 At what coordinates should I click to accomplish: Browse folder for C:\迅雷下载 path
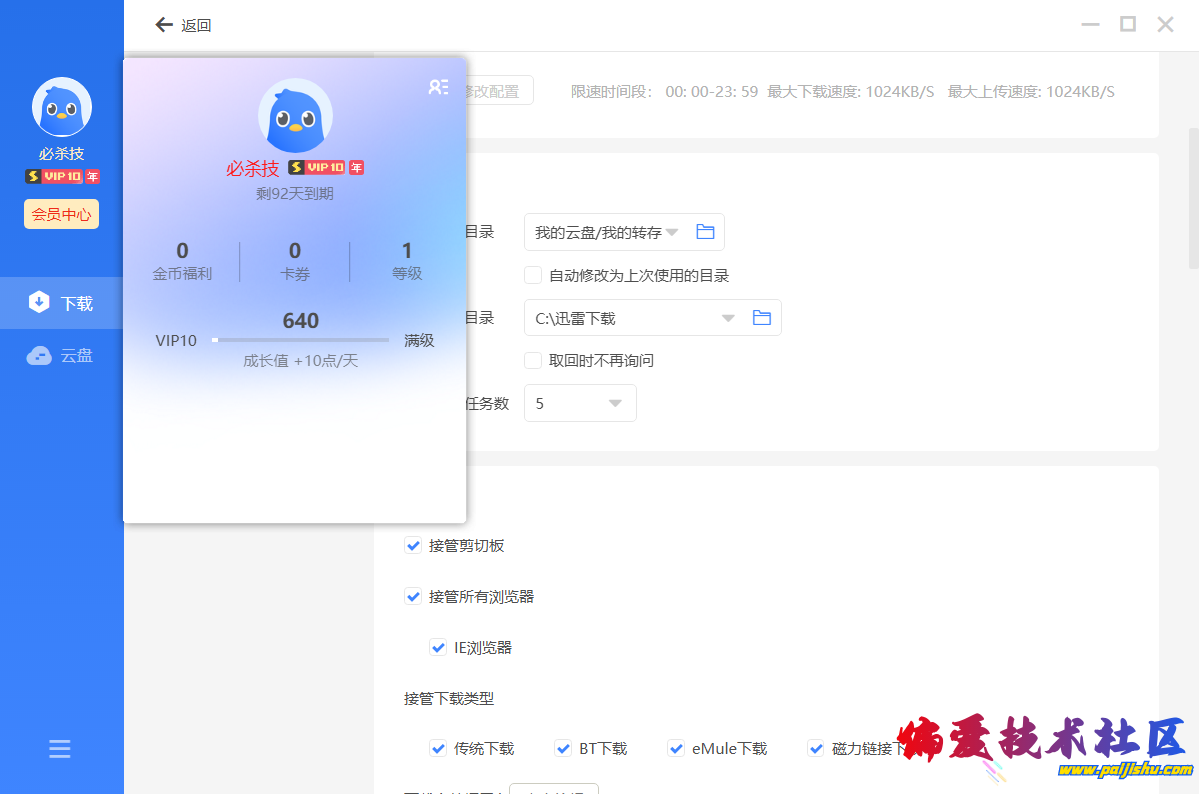click(762, 318)
